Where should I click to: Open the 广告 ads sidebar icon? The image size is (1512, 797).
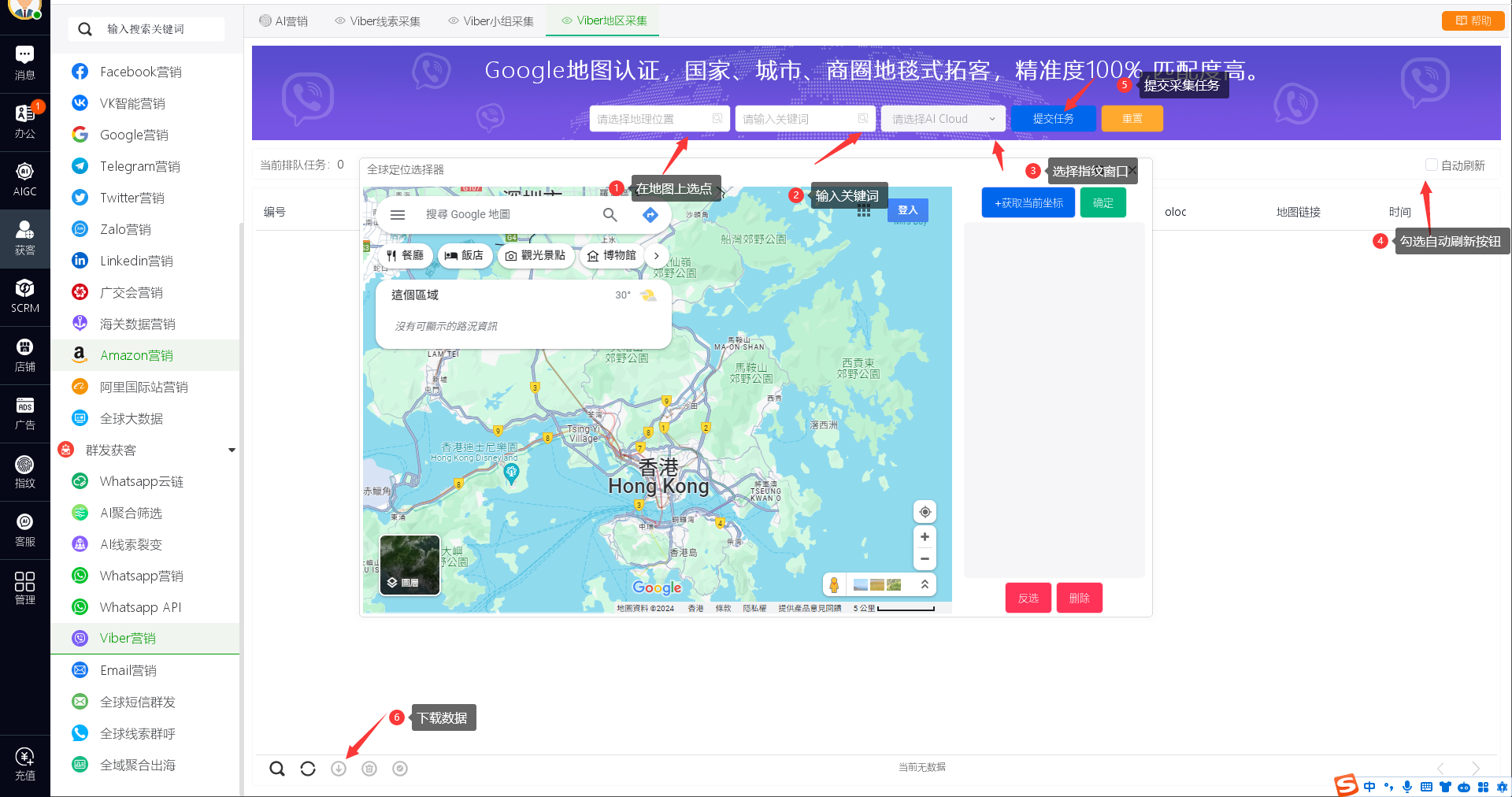pyautogui.click(x=24, y=413)
